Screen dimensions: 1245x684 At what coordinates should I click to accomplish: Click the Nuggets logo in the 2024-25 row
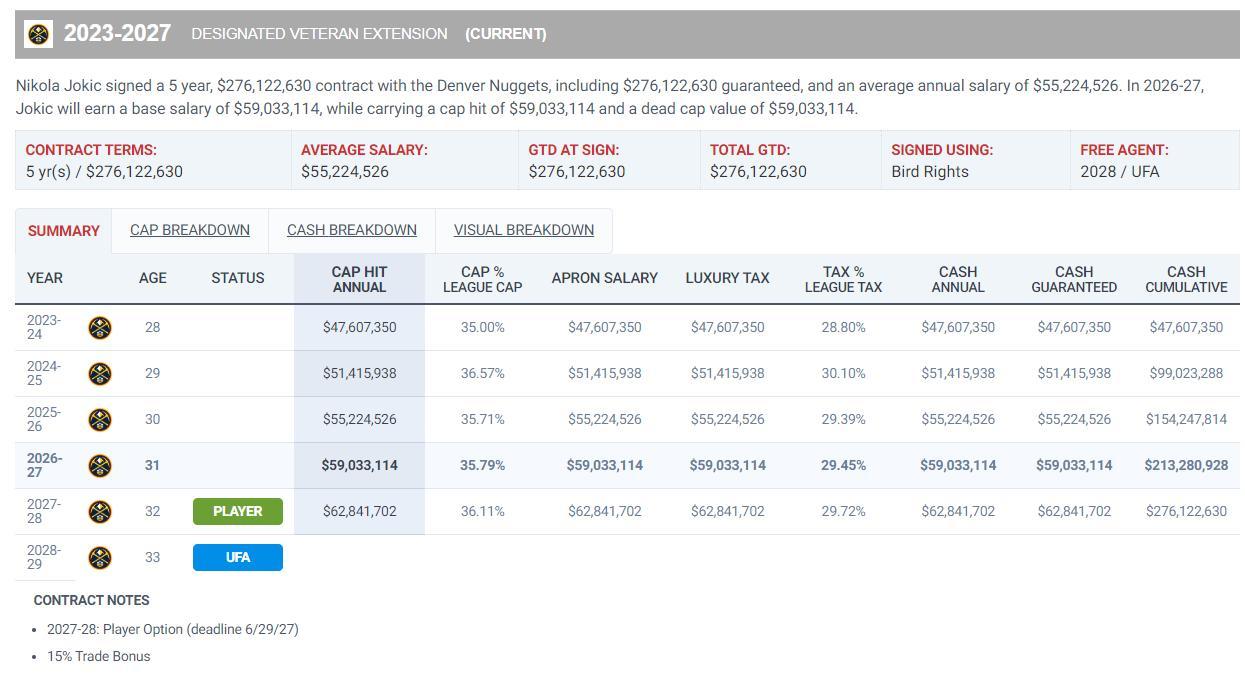(100, 373)
